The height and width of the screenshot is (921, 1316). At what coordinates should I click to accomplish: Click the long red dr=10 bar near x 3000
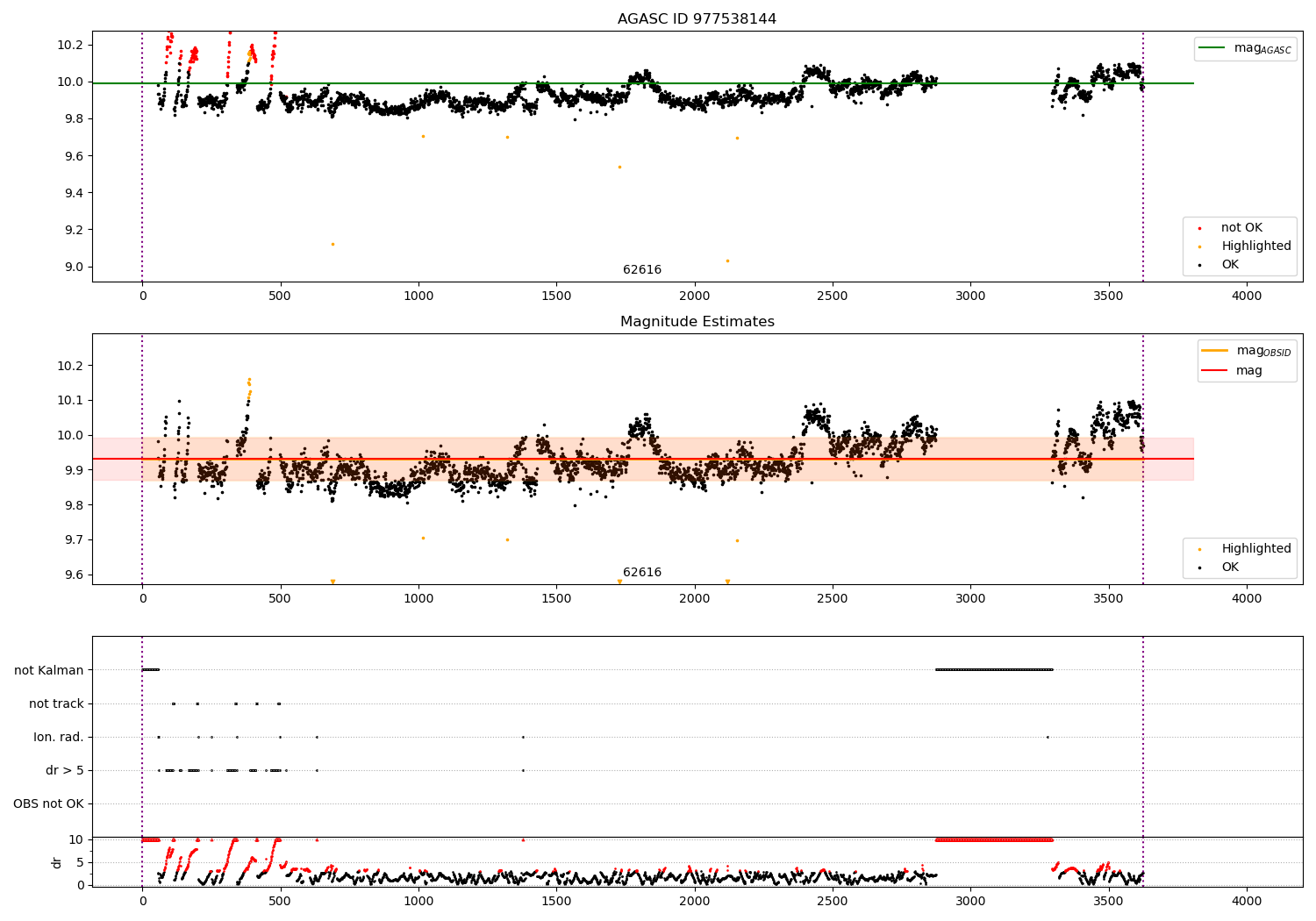point(994,839)
